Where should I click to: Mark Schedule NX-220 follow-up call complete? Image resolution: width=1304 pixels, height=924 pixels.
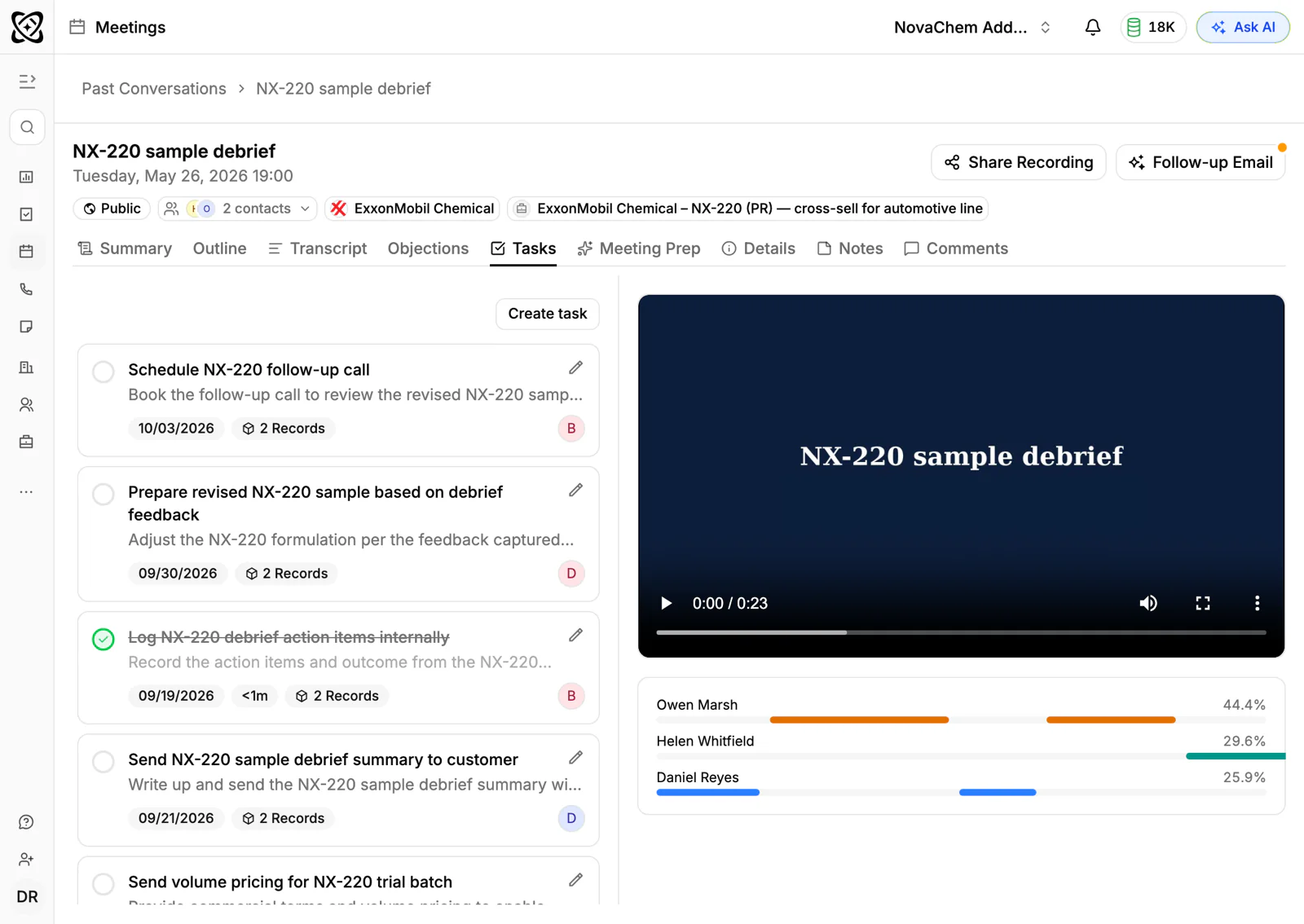[x=104, y=372]
